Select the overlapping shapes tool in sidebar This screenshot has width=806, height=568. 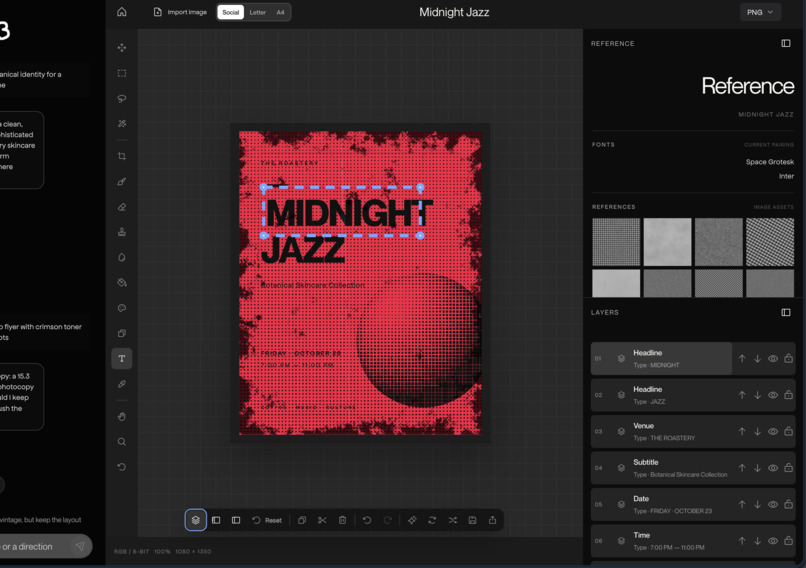point(122,333)
